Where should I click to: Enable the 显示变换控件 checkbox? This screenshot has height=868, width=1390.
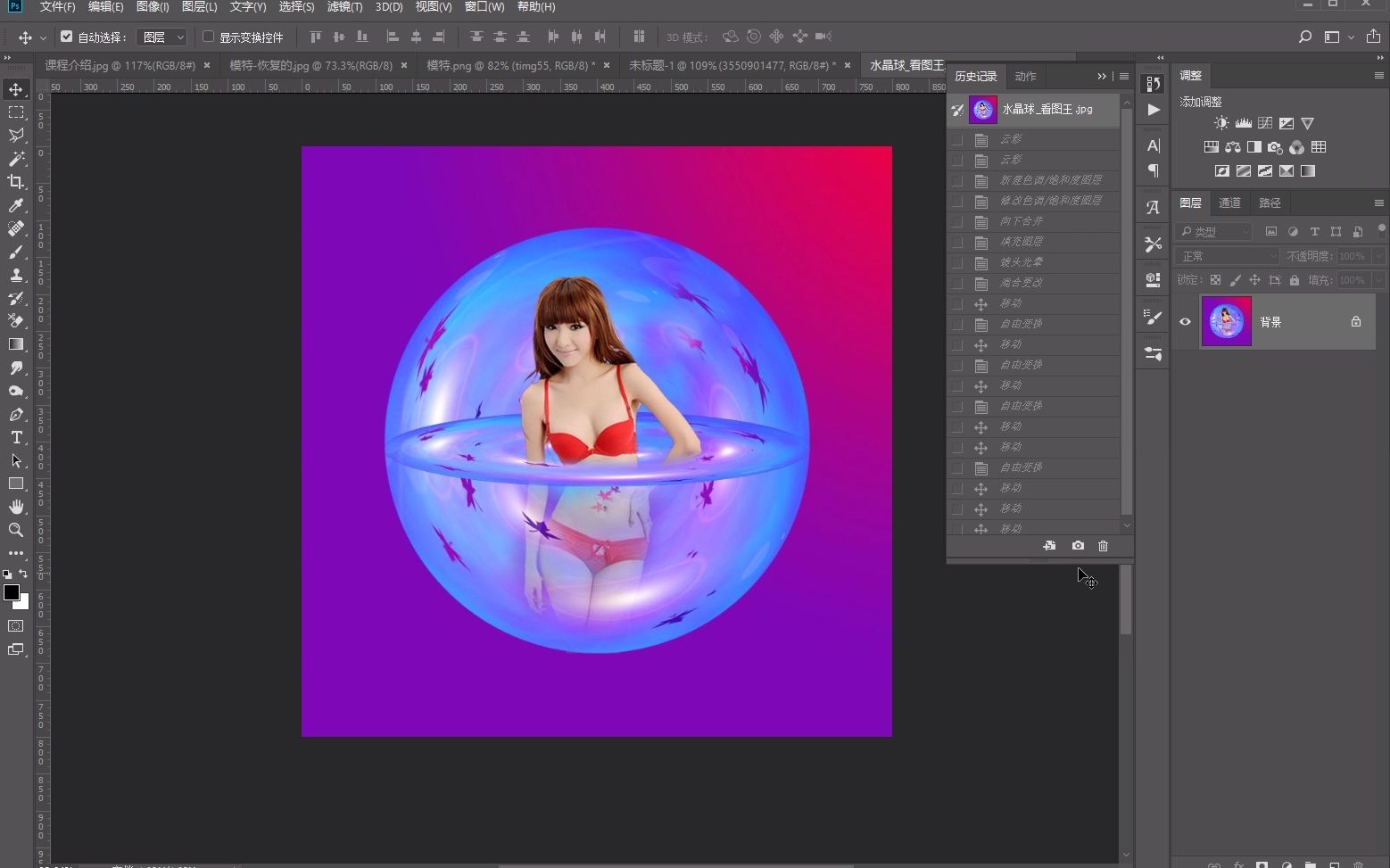point(206,37)
